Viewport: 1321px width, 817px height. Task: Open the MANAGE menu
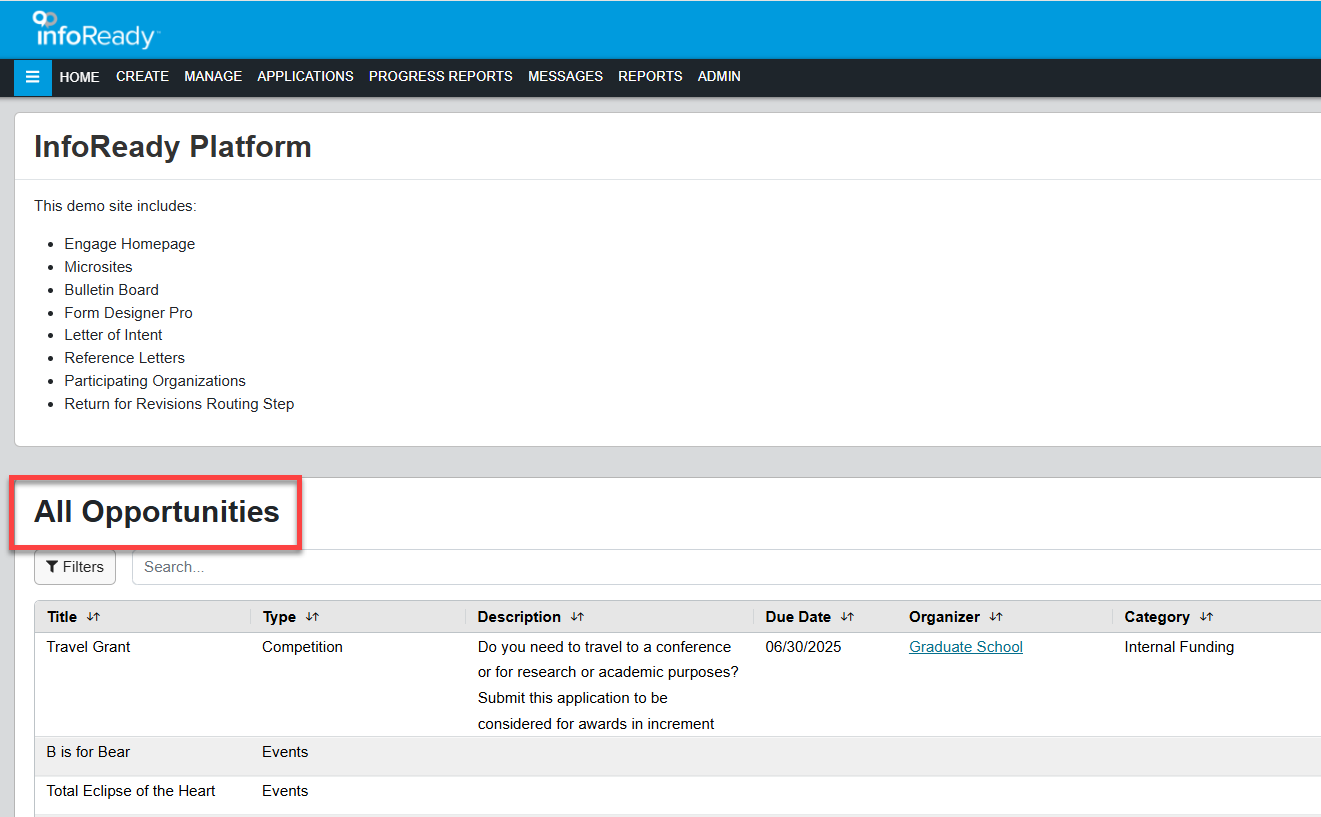pos(213,77)
